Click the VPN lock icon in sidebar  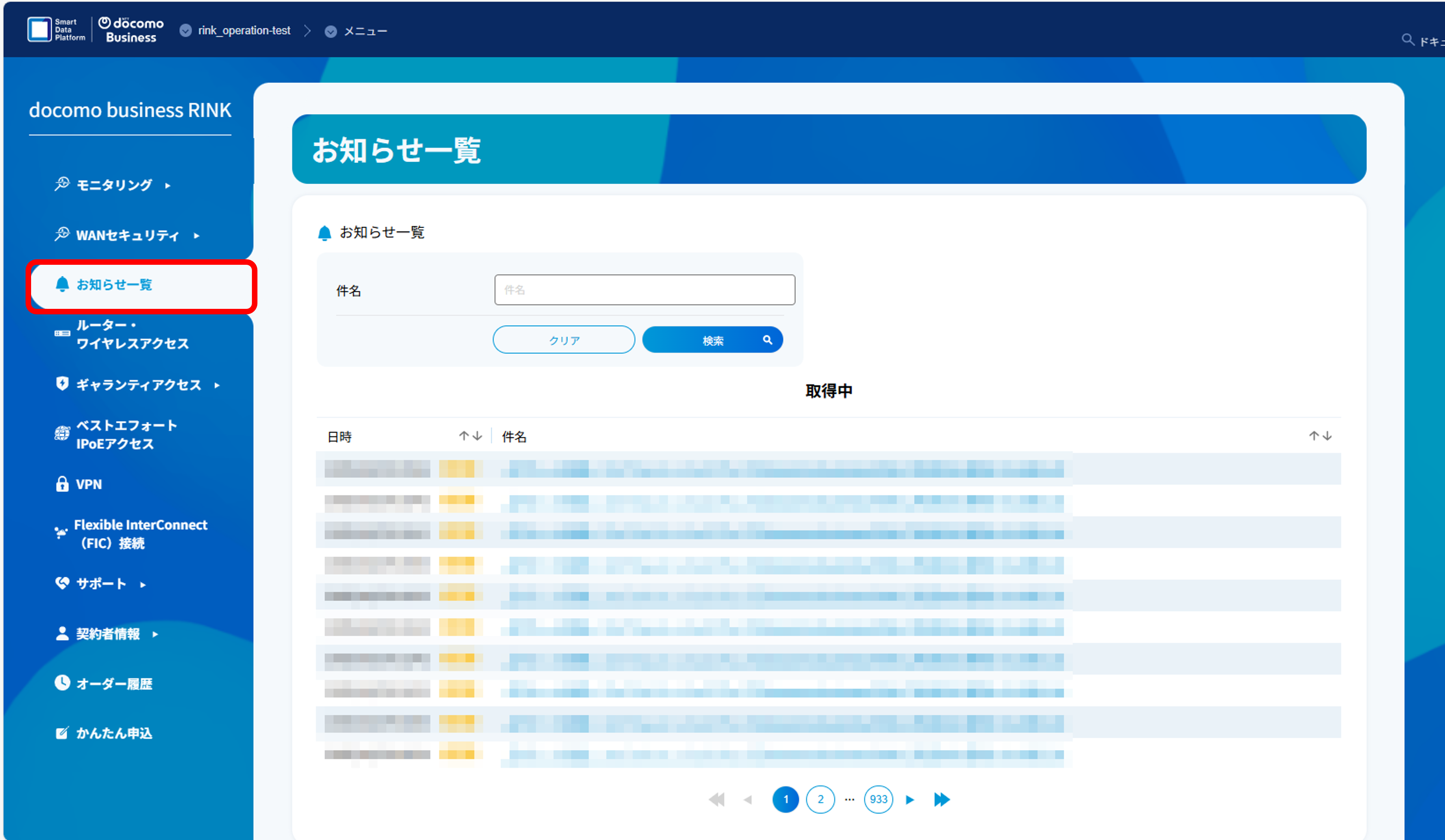62,484
